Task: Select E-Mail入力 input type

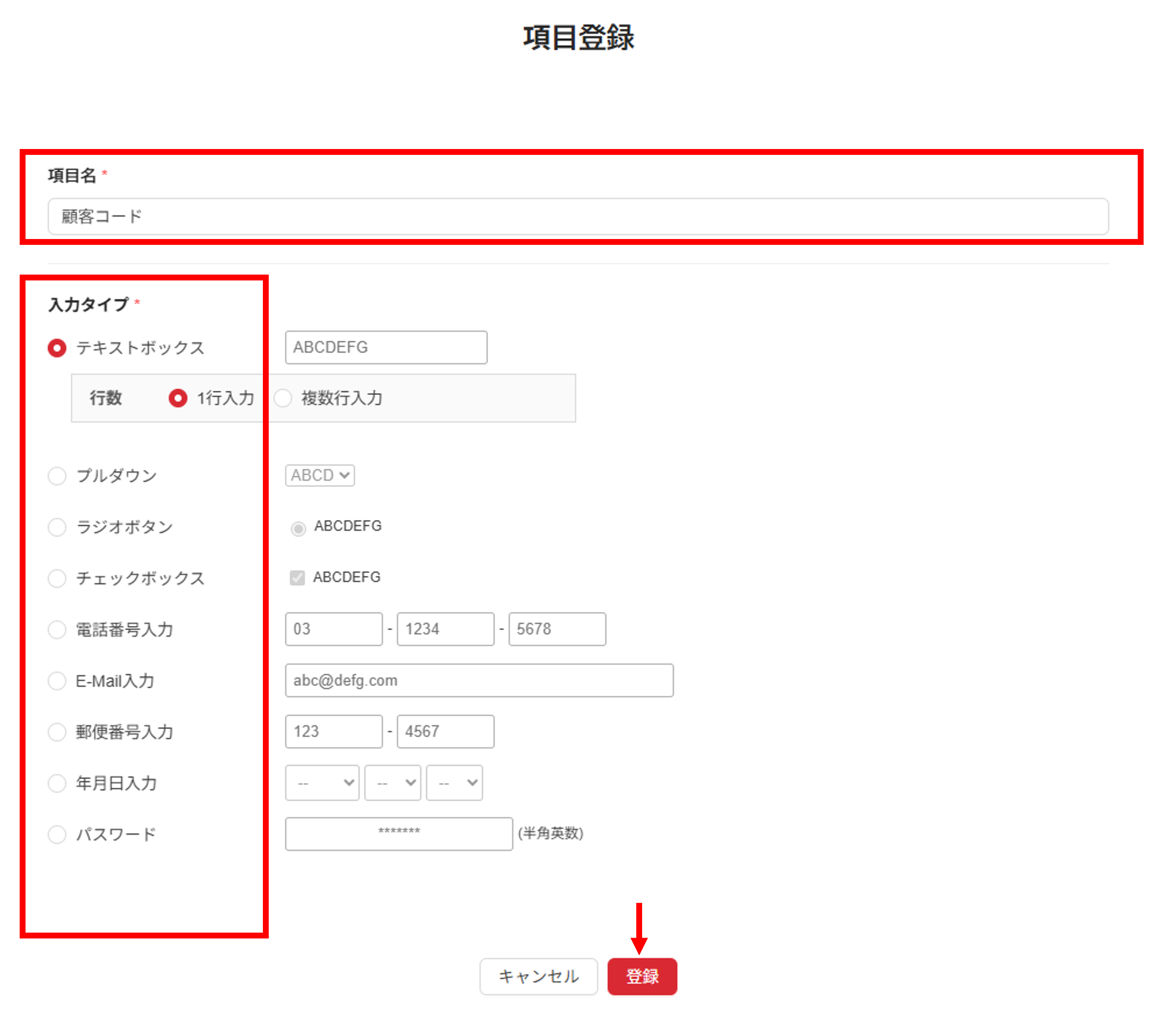Action: 57,681
